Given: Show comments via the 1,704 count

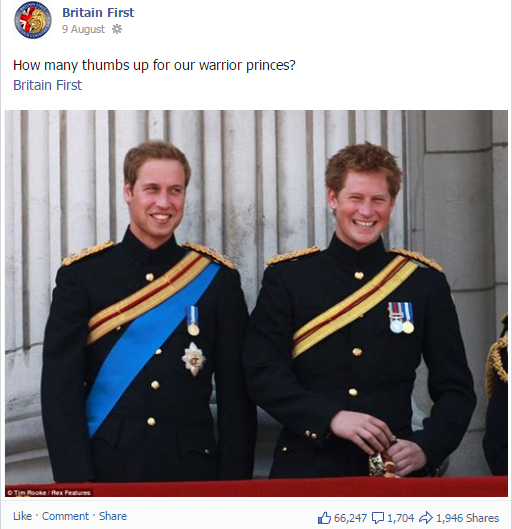Looking at the screenshot, I should point(393,518).
